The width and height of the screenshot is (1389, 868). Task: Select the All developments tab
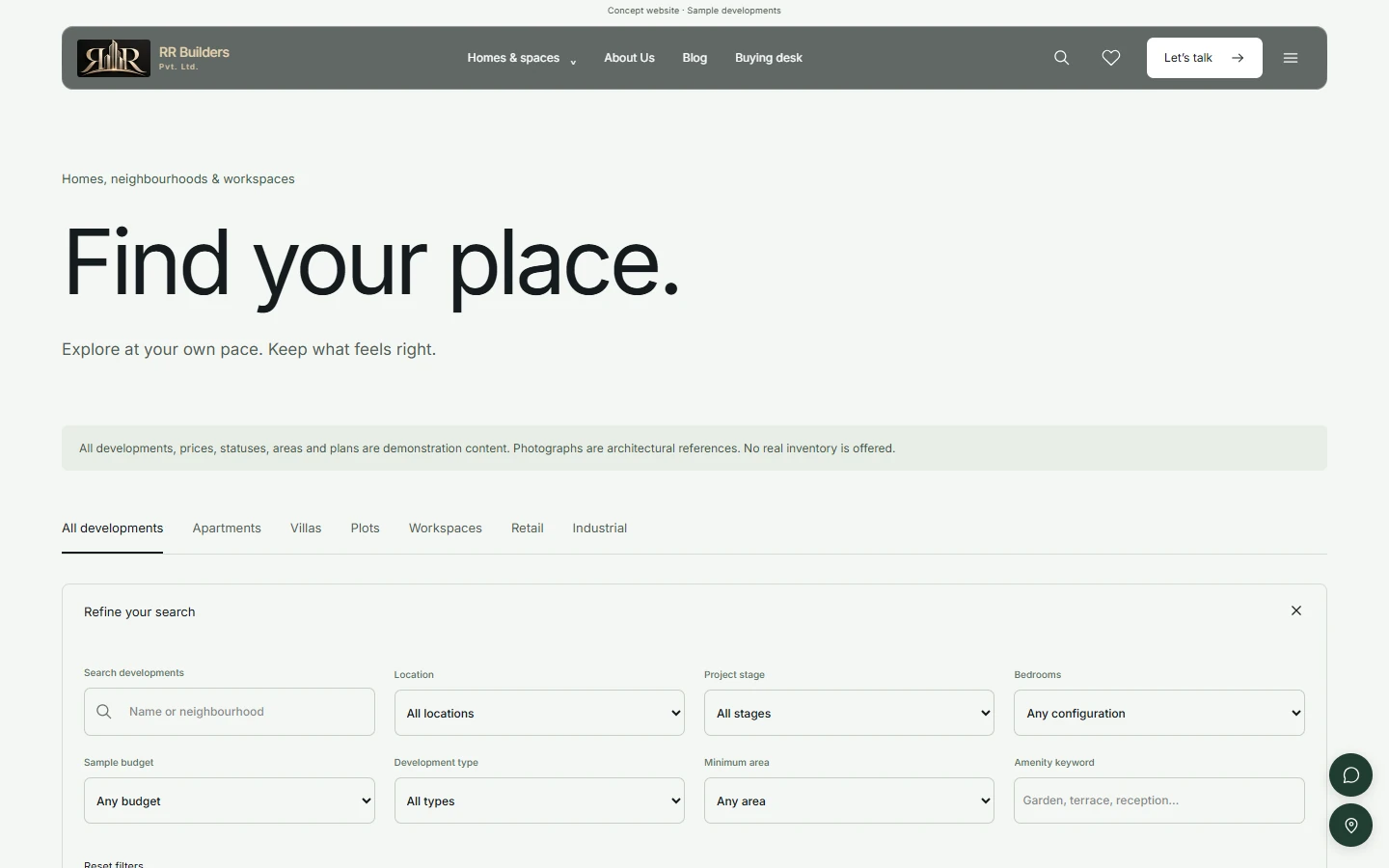[x=113, y=528]
